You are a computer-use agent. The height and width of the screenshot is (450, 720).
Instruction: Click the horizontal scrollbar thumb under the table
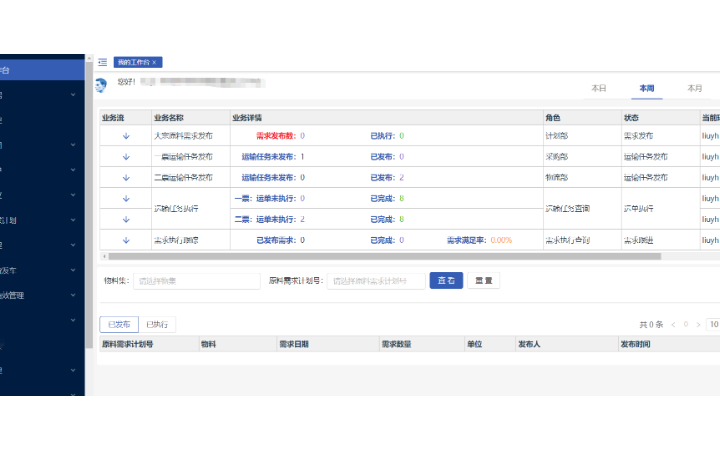pyautogui.click(x=385, y=256)
